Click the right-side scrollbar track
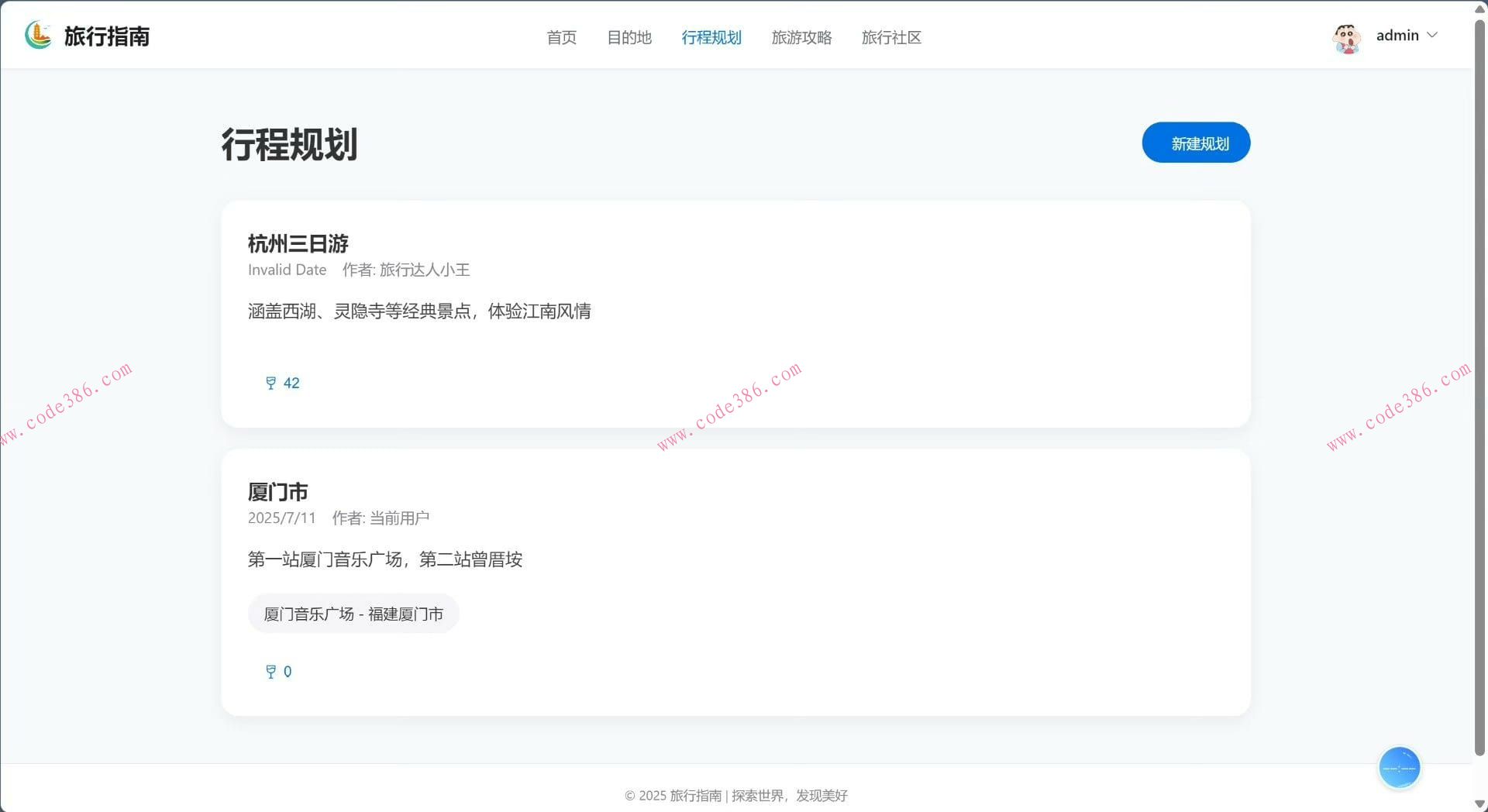1488x812 pixels. (x=1479, y=387)
